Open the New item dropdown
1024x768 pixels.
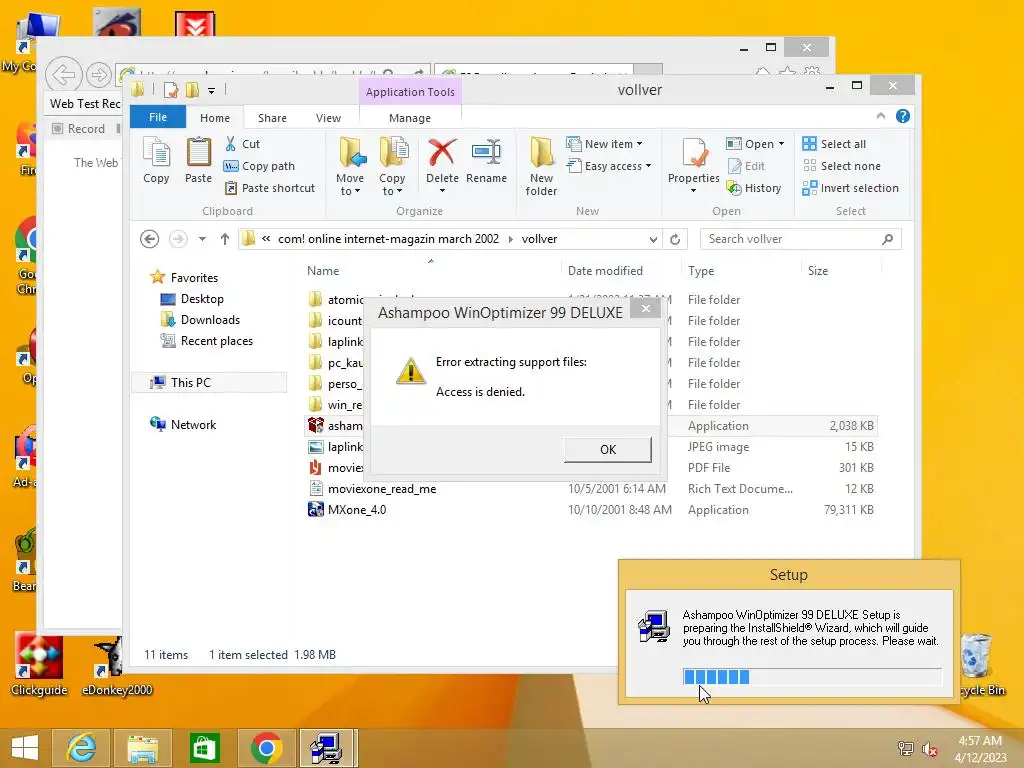click(x=604, y=144)
